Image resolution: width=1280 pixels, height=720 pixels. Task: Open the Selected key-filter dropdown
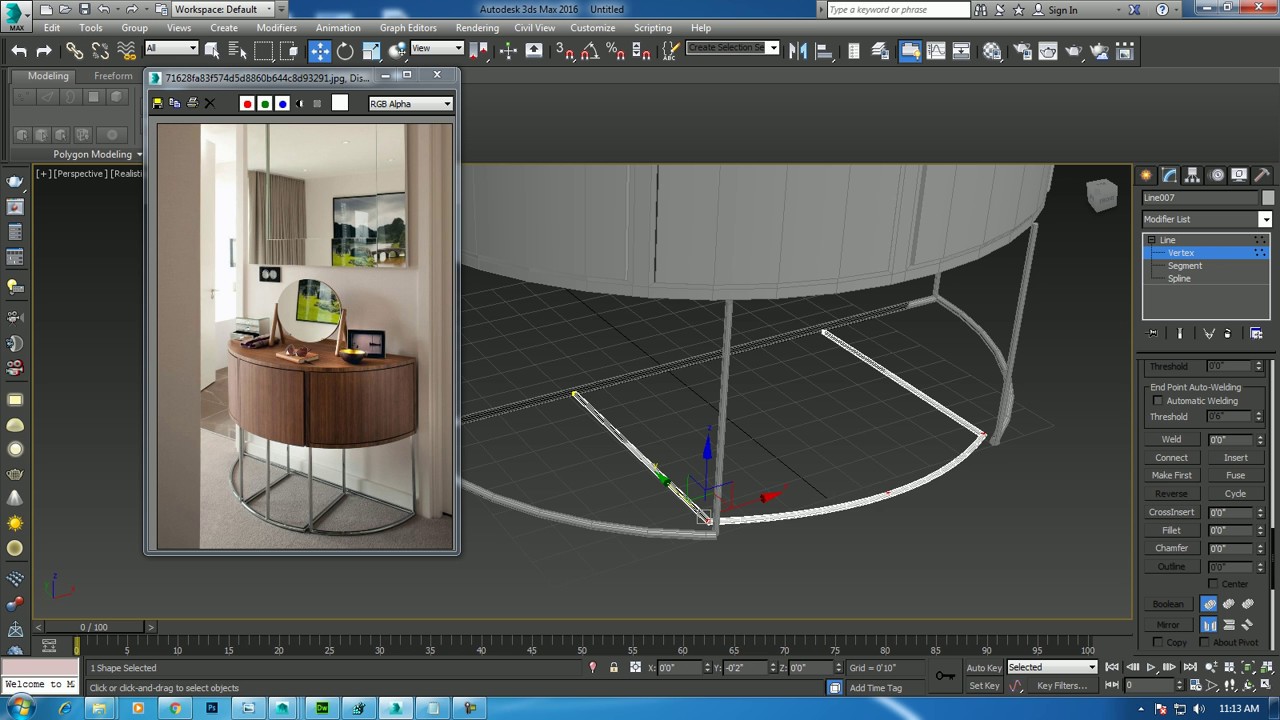click(x=1052, y=667)
